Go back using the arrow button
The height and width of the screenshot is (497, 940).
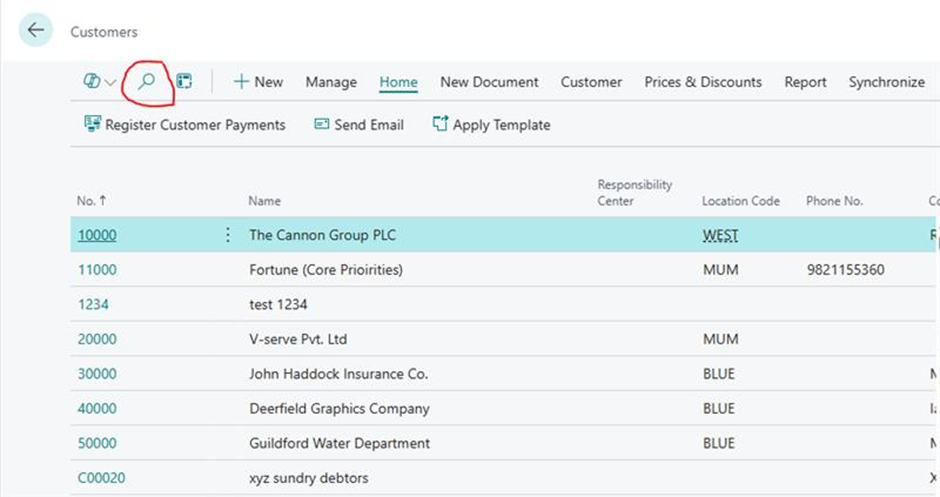[x=36, y=30]
